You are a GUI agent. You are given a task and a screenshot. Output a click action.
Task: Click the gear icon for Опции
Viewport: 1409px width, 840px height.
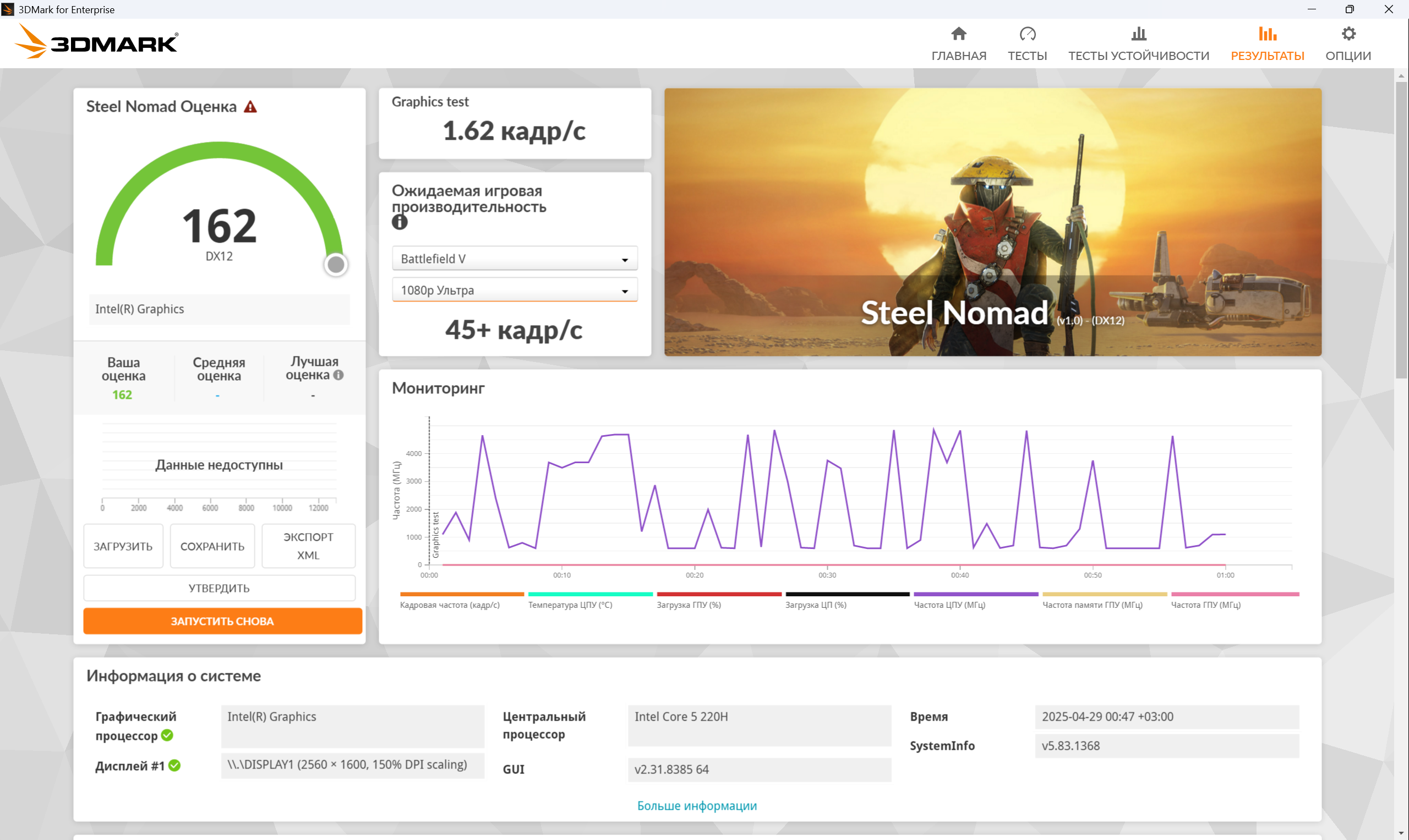pyautogui.click(x=1348, y=34)
